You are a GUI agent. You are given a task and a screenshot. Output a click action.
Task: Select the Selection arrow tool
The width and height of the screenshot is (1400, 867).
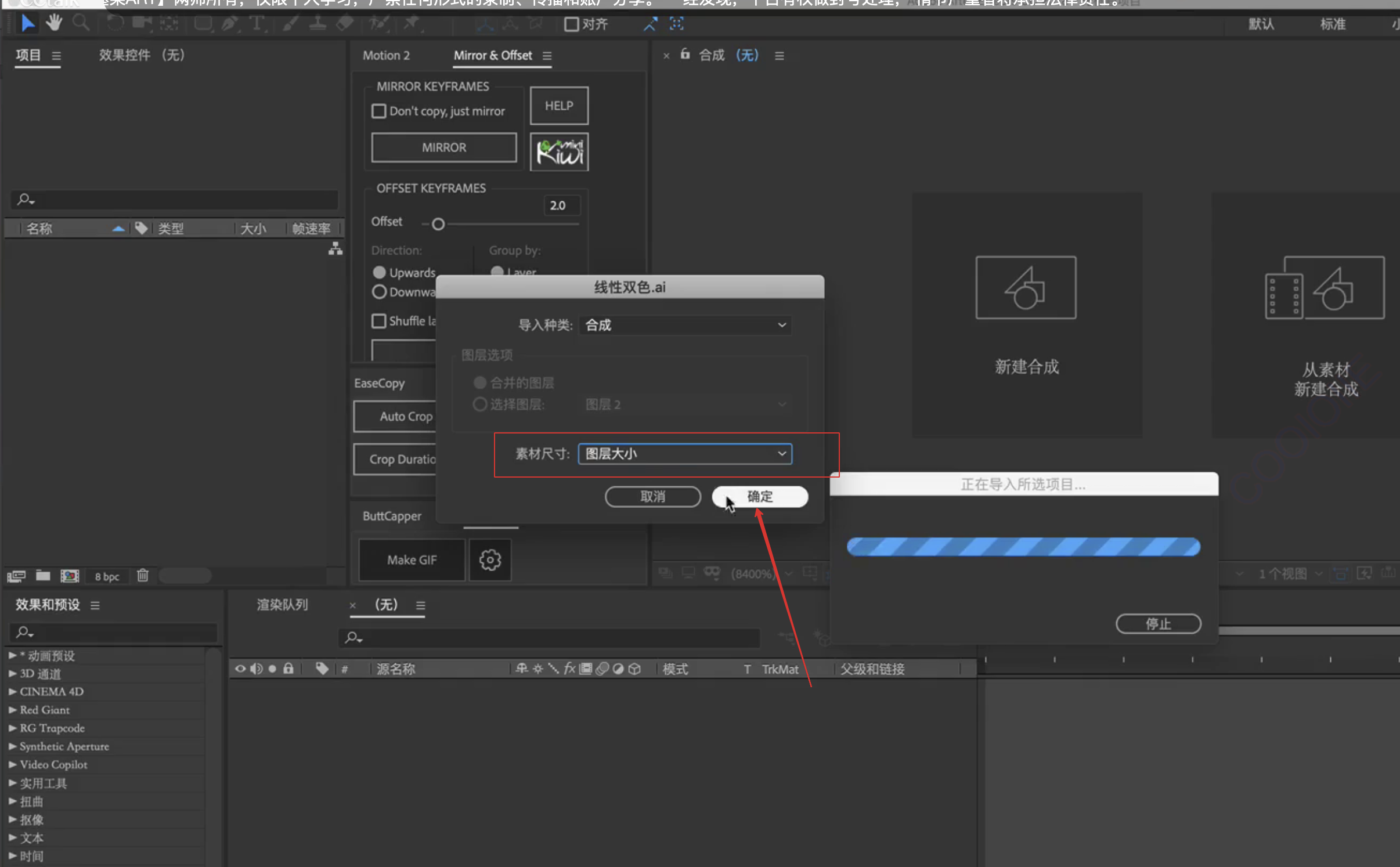point(27,24)
